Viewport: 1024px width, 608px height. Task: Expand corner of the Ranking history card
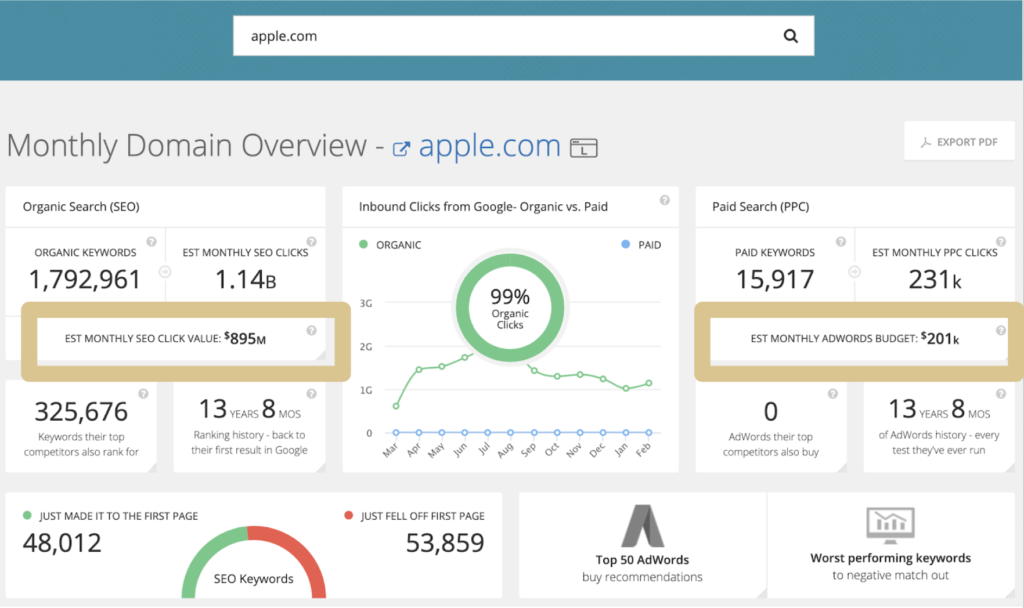click(320, 467)
